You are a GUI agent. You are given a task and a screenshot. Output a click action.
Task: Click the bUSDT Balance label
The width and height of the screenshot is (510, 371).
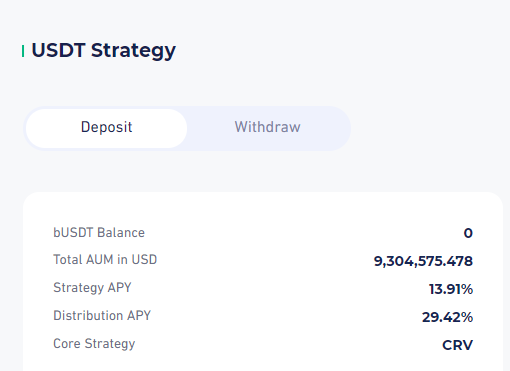point(99,233)
